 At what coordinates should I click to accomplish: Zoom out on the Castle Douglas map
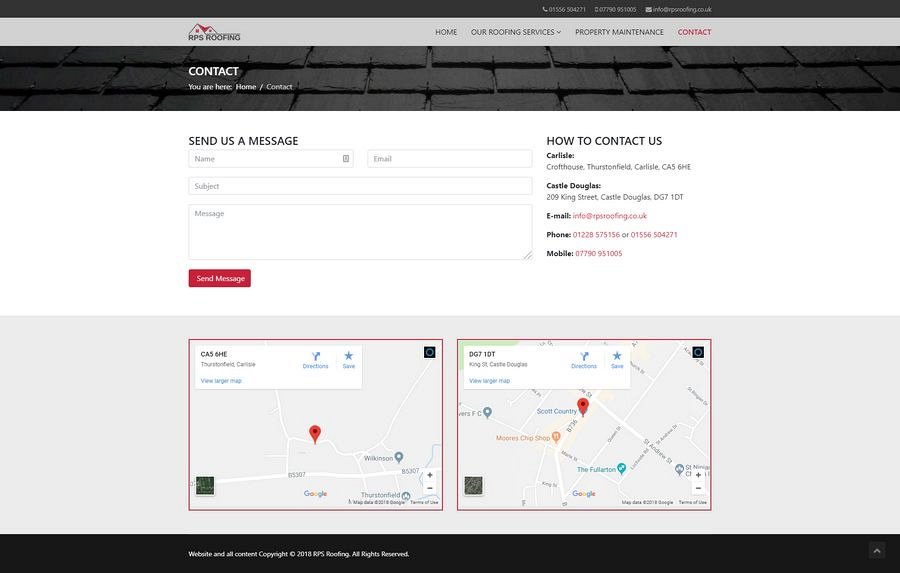pyautogui.click(x=698, y=489)
